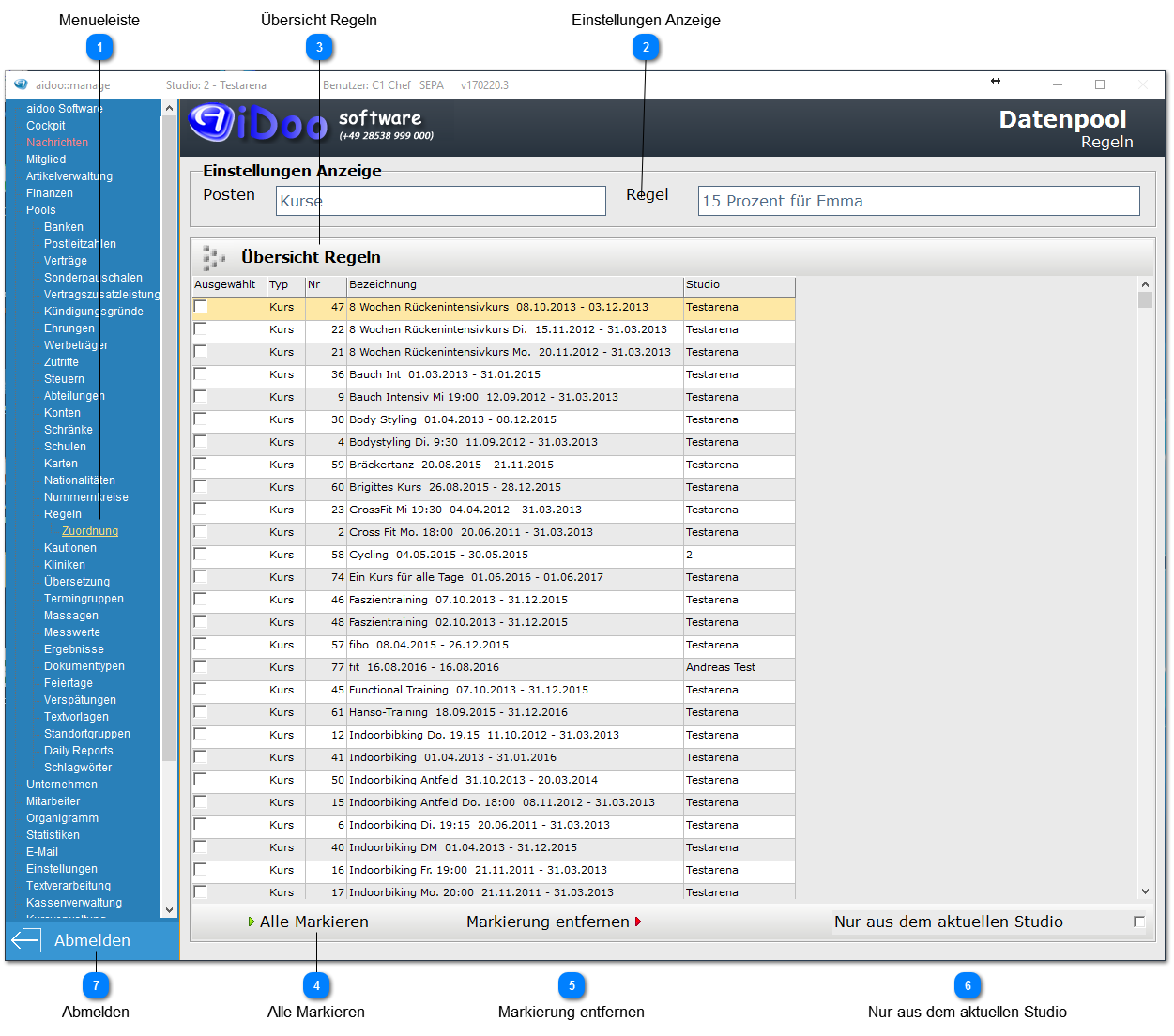The width and height of the screenshot is (1174, 1036).
Task: Tick checkbox for Indoorbiking DM row
Action: point(200,847)
